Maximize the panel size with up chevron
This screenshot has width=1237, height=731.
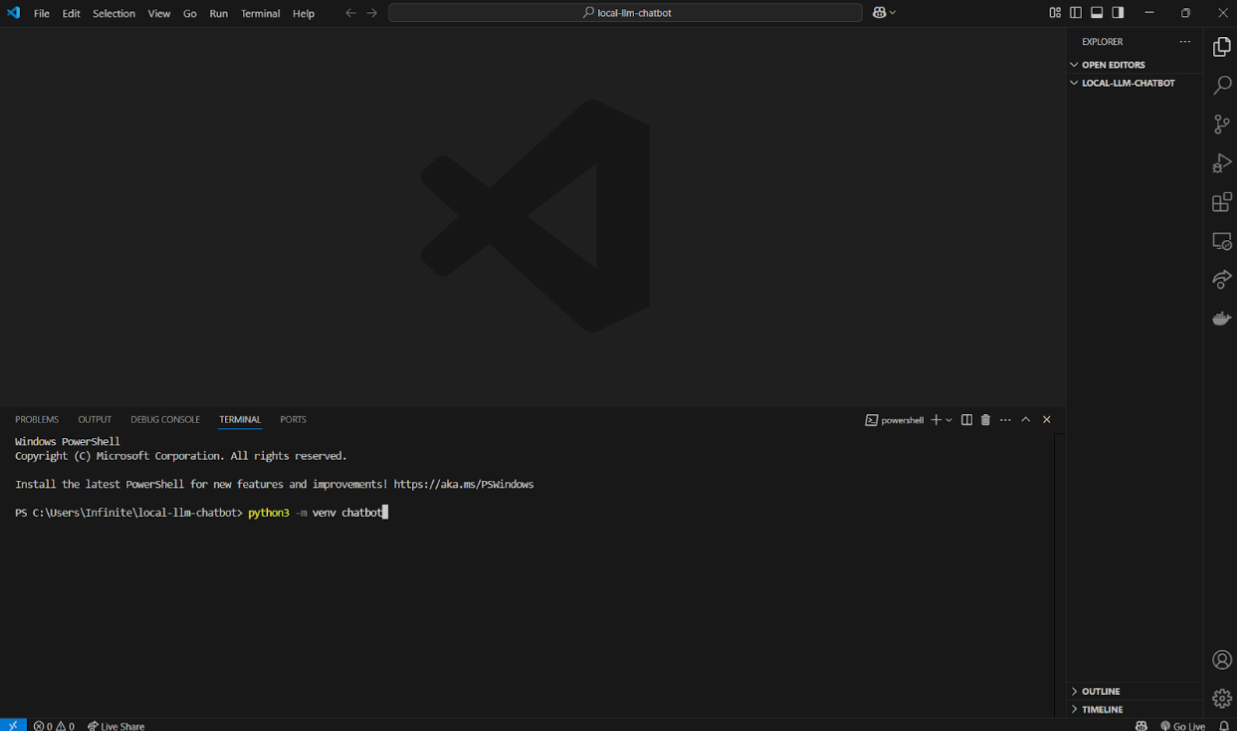pyautogui.click(x=1025, y=420)
